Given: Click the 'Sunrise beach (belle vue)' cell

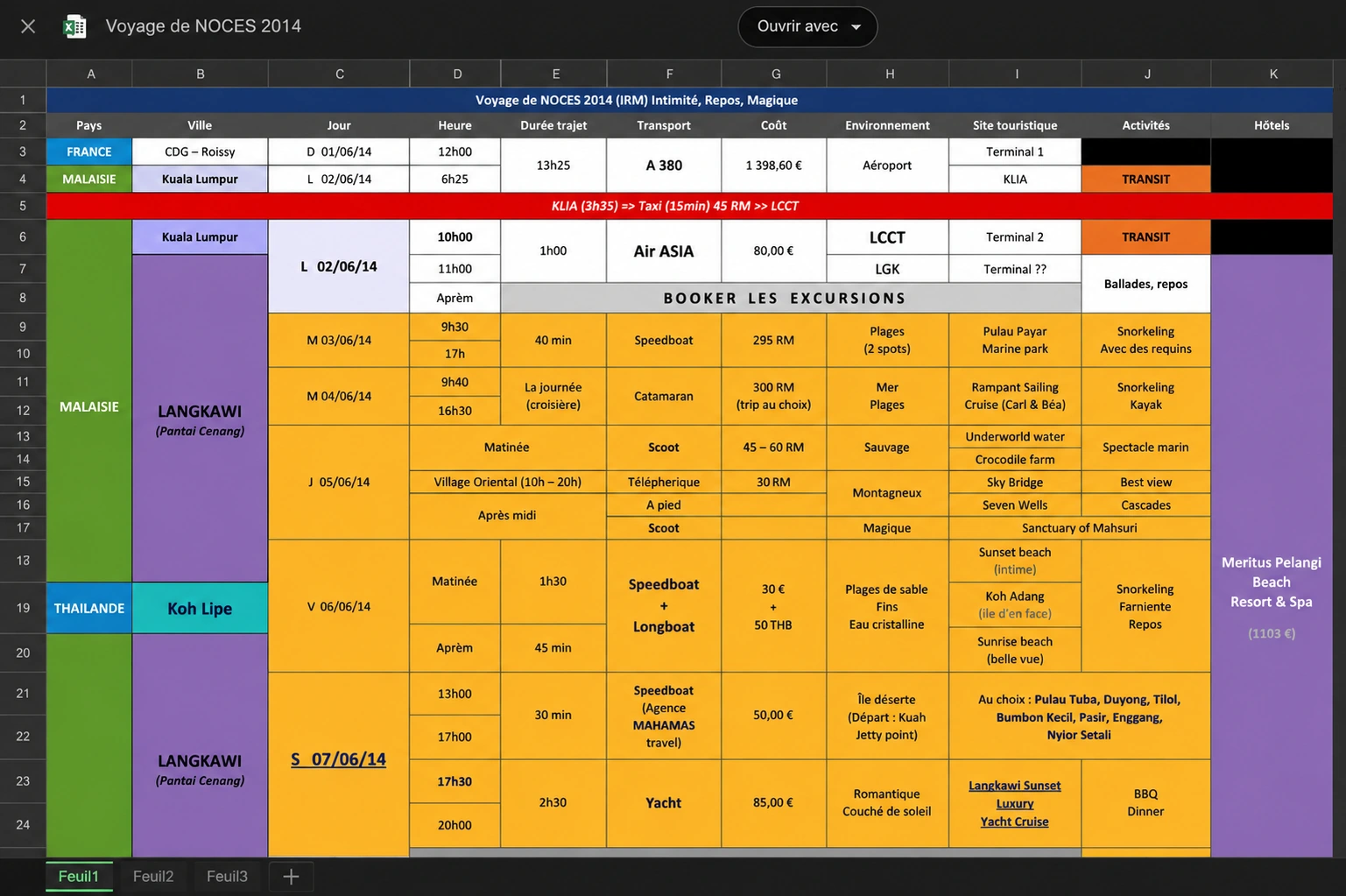Looking at the screenshot, I should click(x=1015, y=650).
